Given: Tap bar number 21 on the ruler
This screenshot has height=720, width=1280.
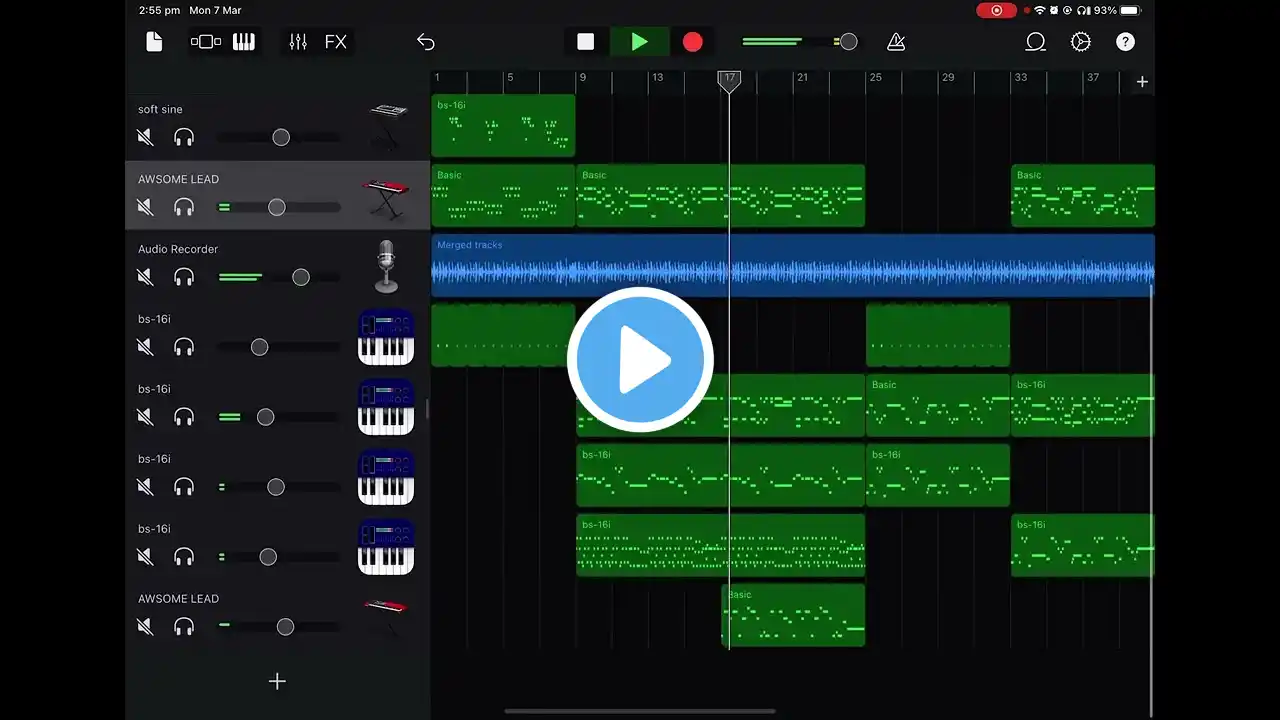Looking at the screenshot, I should 802,77.
